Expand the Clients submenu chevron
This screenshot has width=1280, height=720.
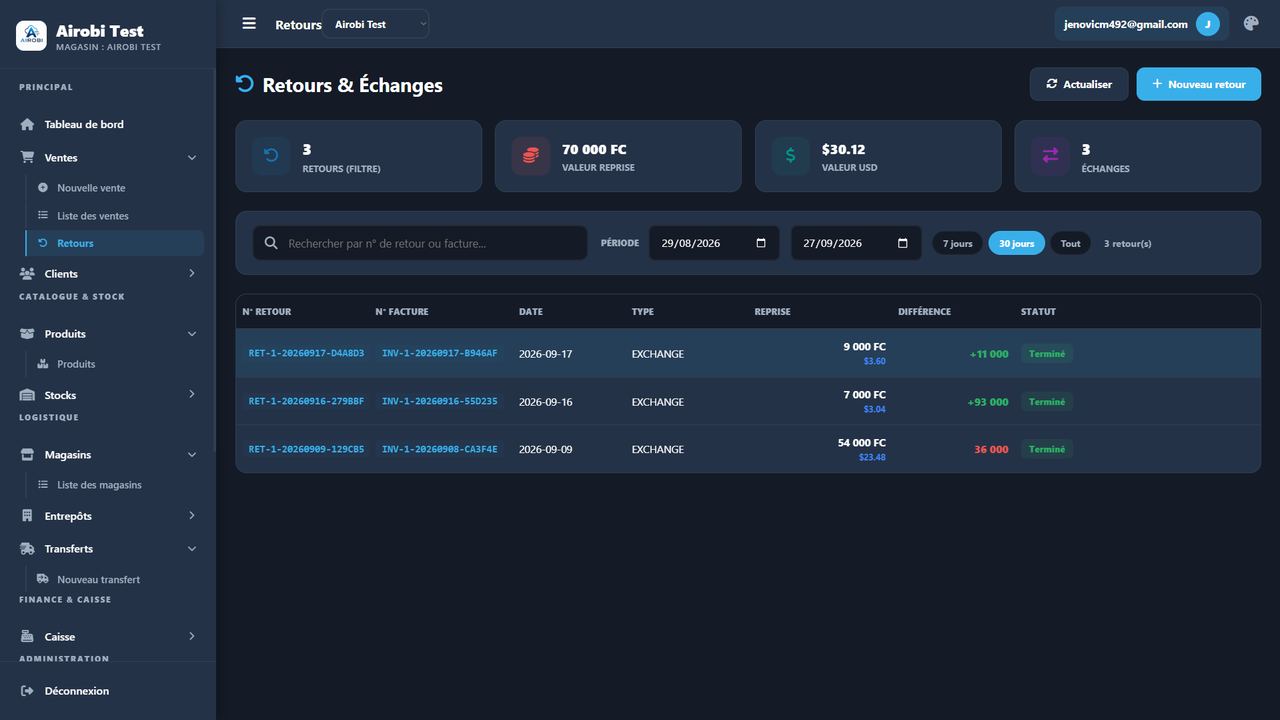(x=192, y=274)
